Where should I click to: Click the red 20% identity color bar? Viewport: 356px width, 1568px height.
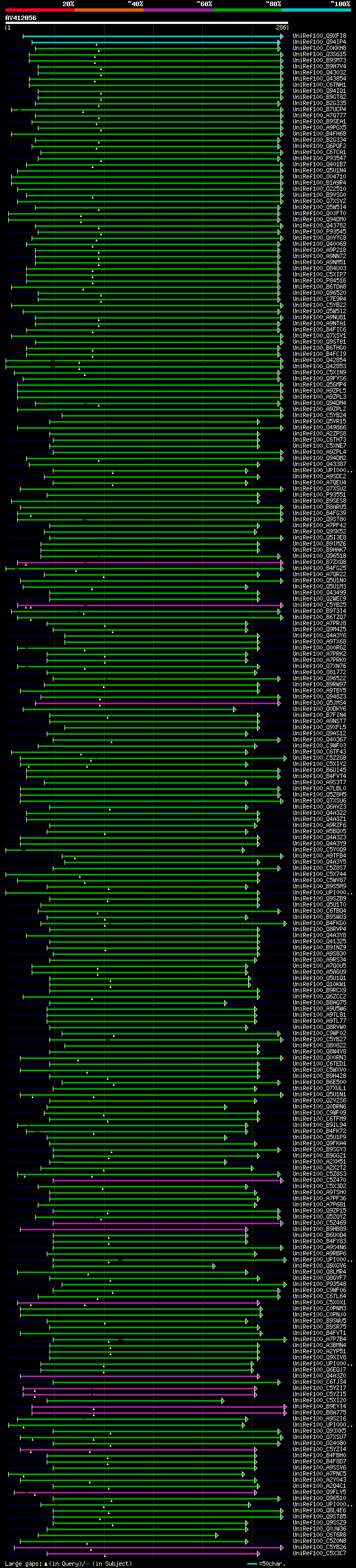pos(39,10)
